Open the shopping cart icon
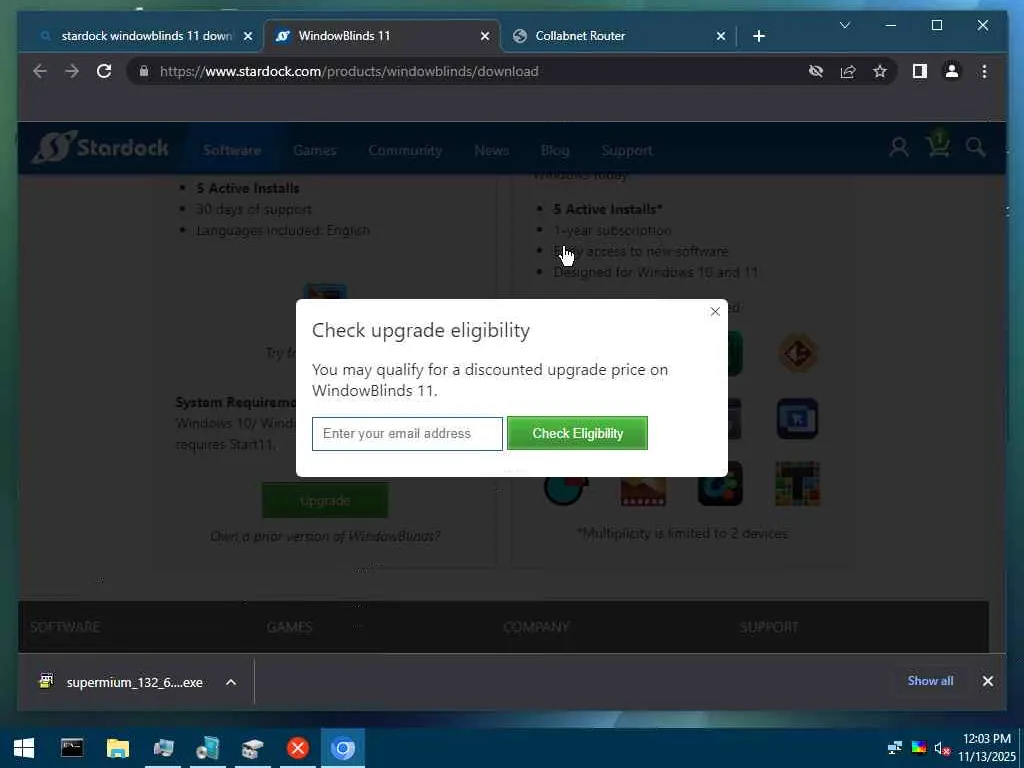This screenshot has width=1024, height=768. pyautogui.click(x=938, y=144)
